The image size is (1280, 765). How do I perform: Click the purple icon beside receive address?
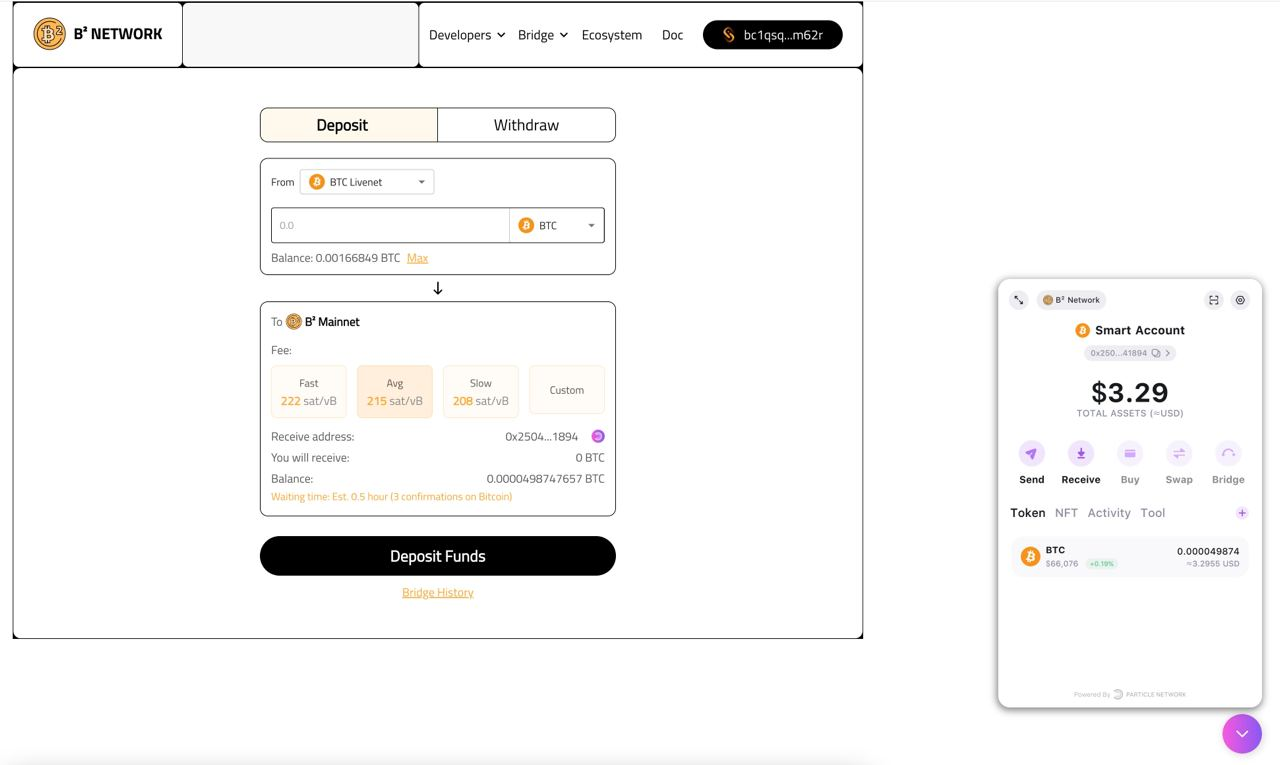(x=598, y=436)
